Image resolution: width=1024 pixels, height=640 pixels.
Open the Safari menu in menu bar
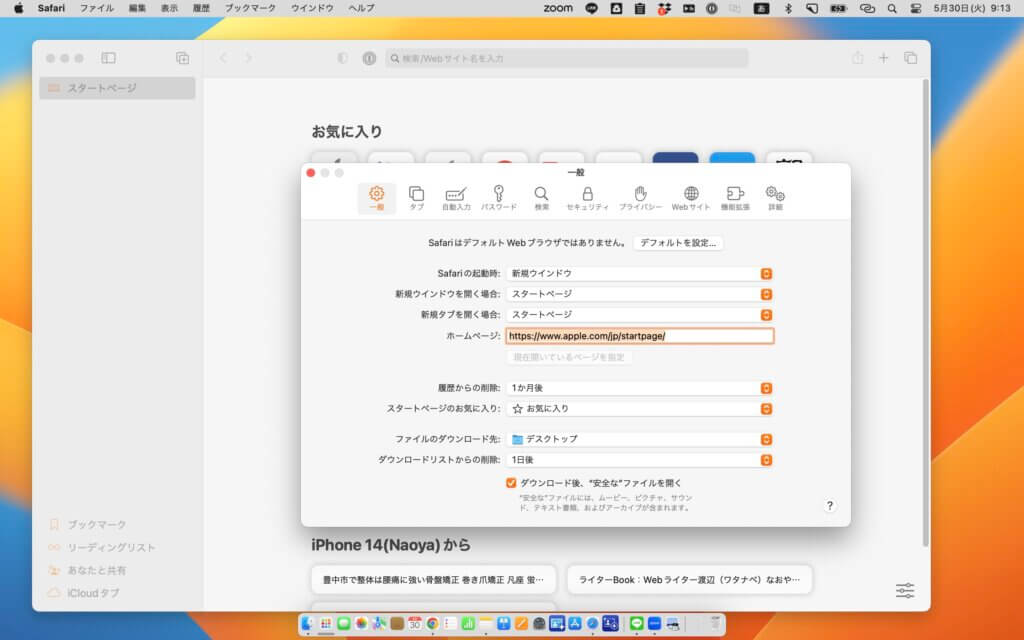pyautogui.click(x=51, y=8)
